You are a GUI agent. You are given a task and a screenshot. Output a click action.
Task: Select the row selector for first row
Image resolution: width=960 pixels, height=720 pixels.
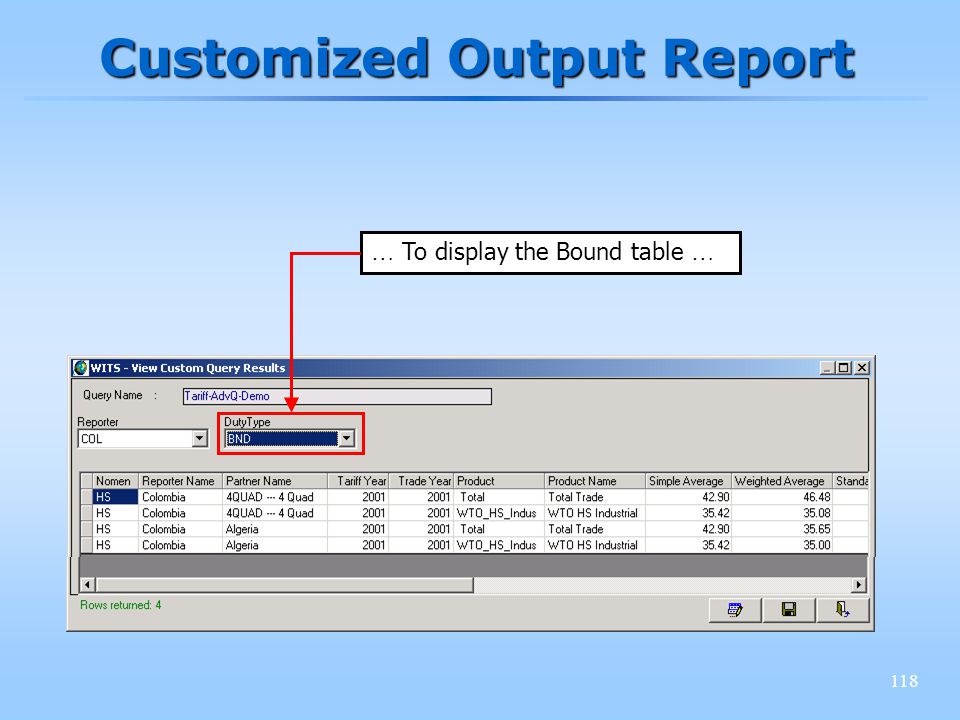coord(86,497)
